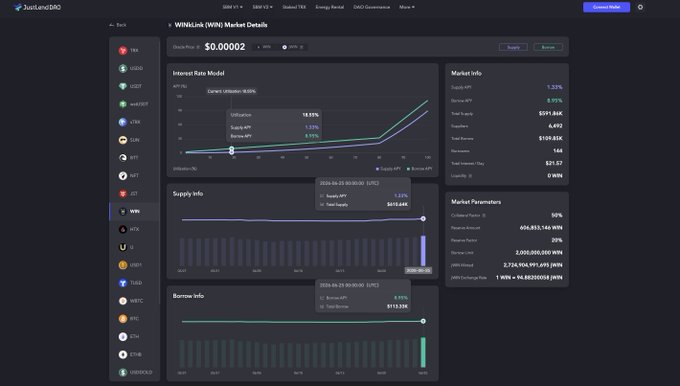The height and width of the screenshot is (386, 680).
Task: Click the Total Interest / Day value $21.57
Action: tap(554, 163)
